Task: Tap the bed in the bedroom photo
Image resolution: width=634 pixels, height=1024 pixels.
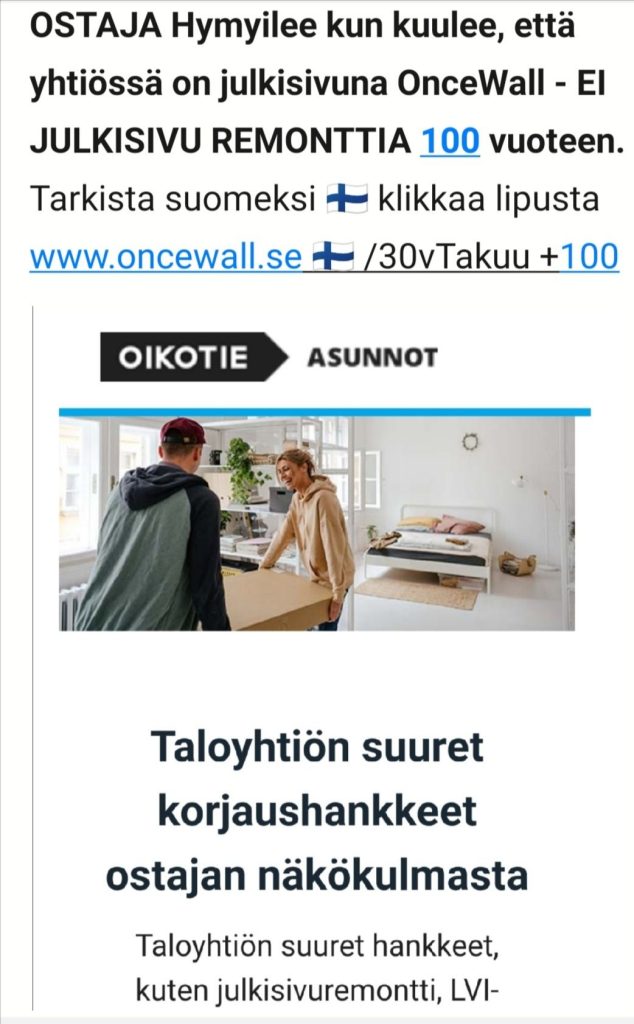Action: tap(429, 545)
